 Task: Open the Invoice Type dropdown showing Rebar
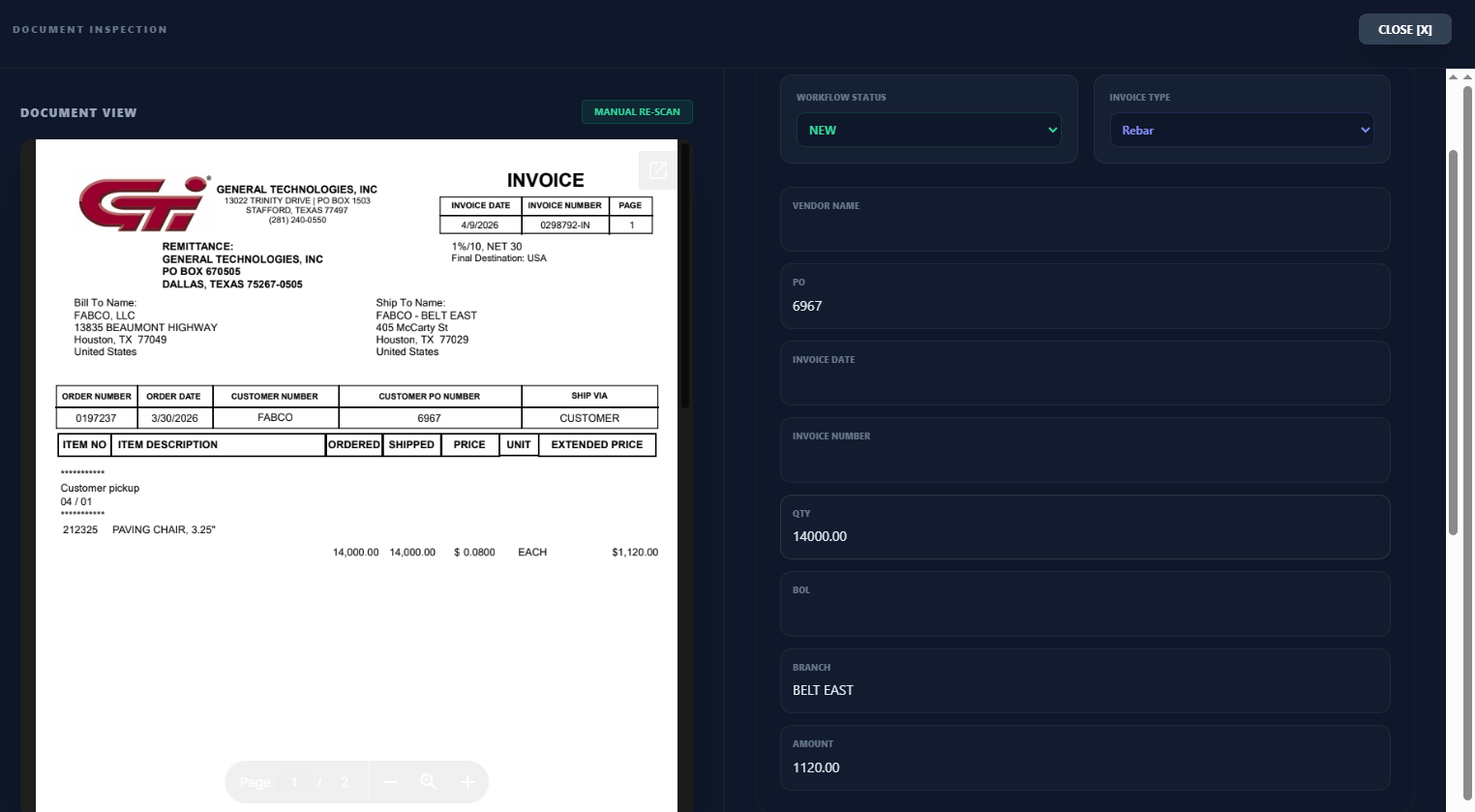tap(1242, 130)
